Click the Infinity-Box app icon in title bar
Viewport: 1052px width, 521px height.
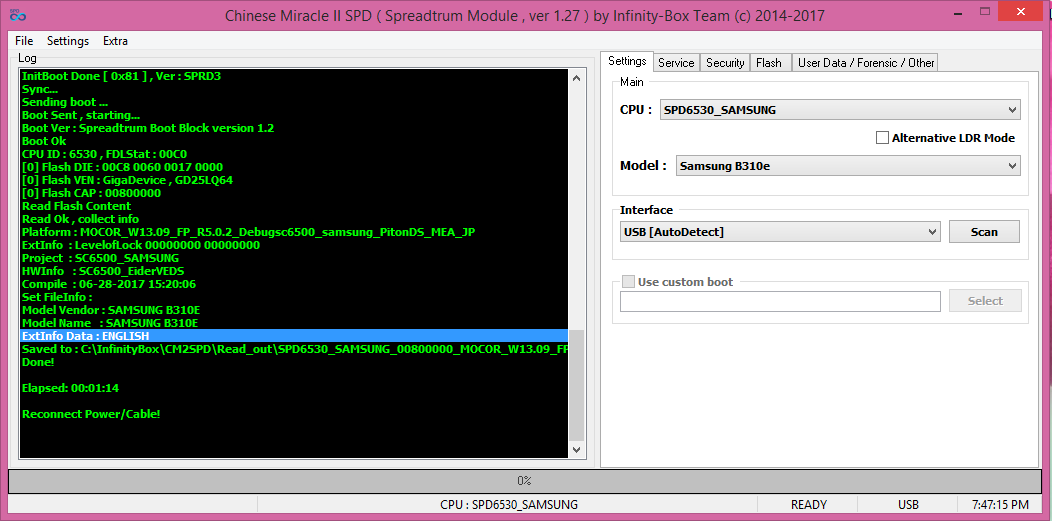17,15
